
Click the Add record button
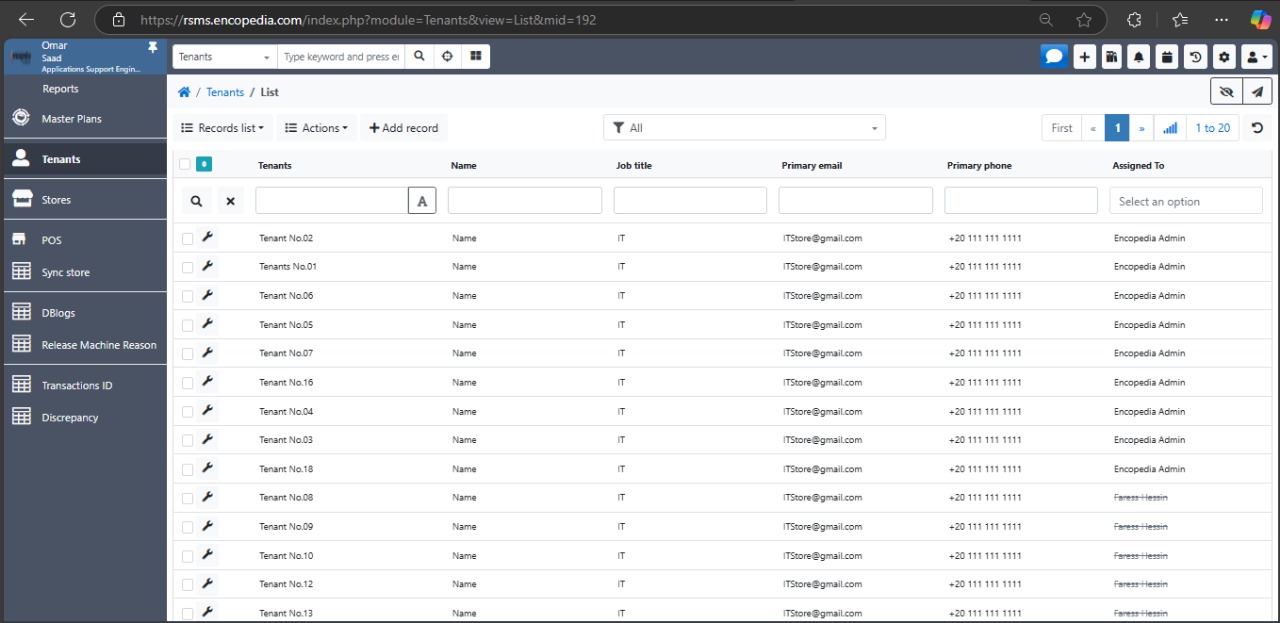[404, 128]
